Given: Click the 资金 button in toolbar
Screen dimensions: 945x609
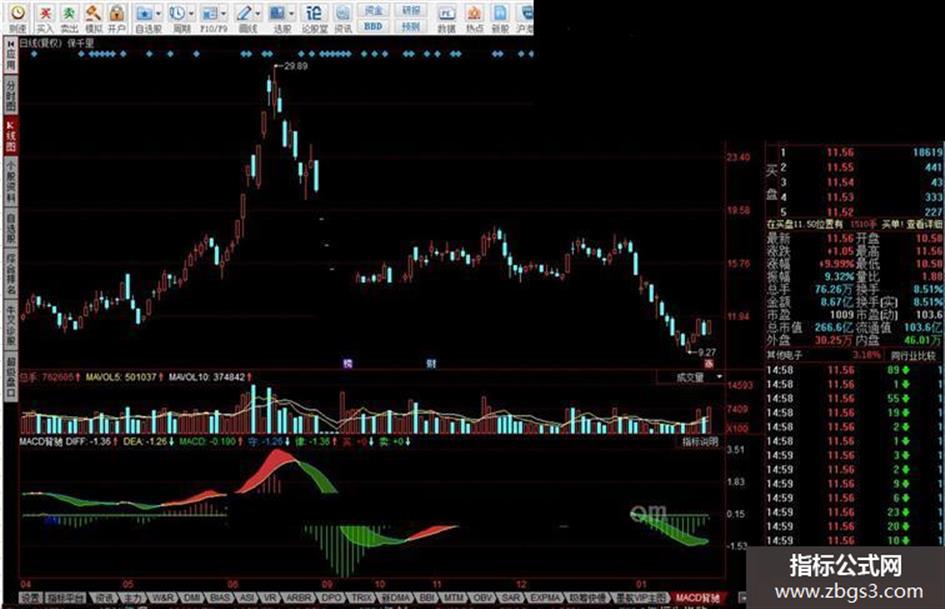Looking at the screenshot, I should [373, 10].
